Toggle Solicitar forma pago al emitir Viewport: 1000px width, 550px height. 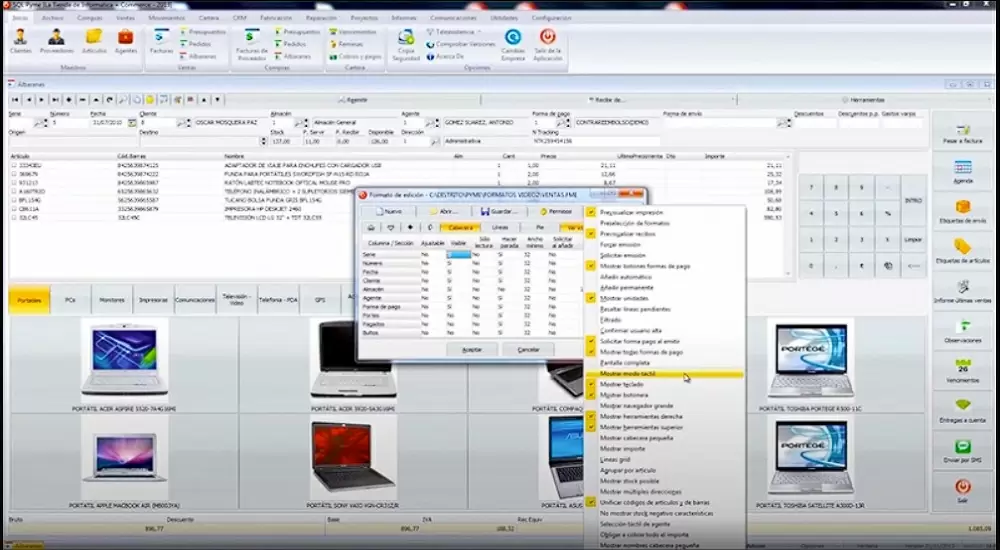point(640,341)
